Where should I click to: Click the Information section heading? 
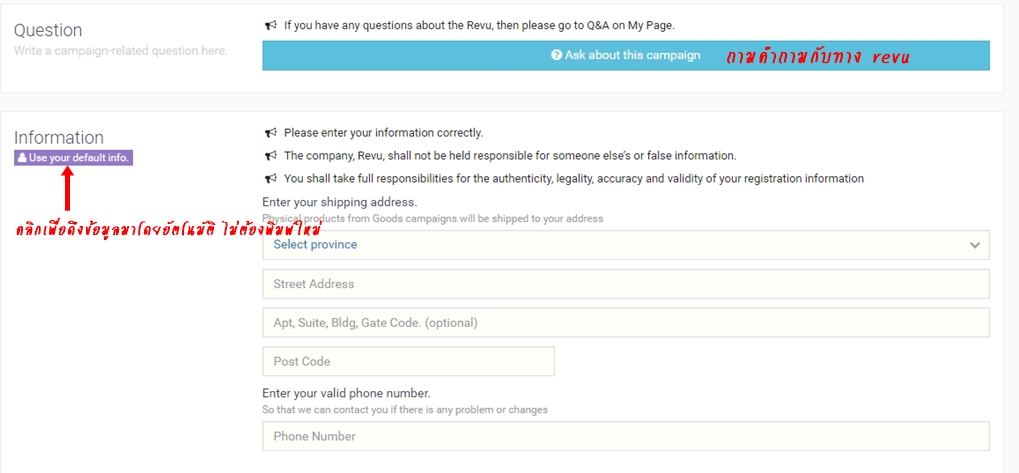pyautogui.click(x=58, y=138)
